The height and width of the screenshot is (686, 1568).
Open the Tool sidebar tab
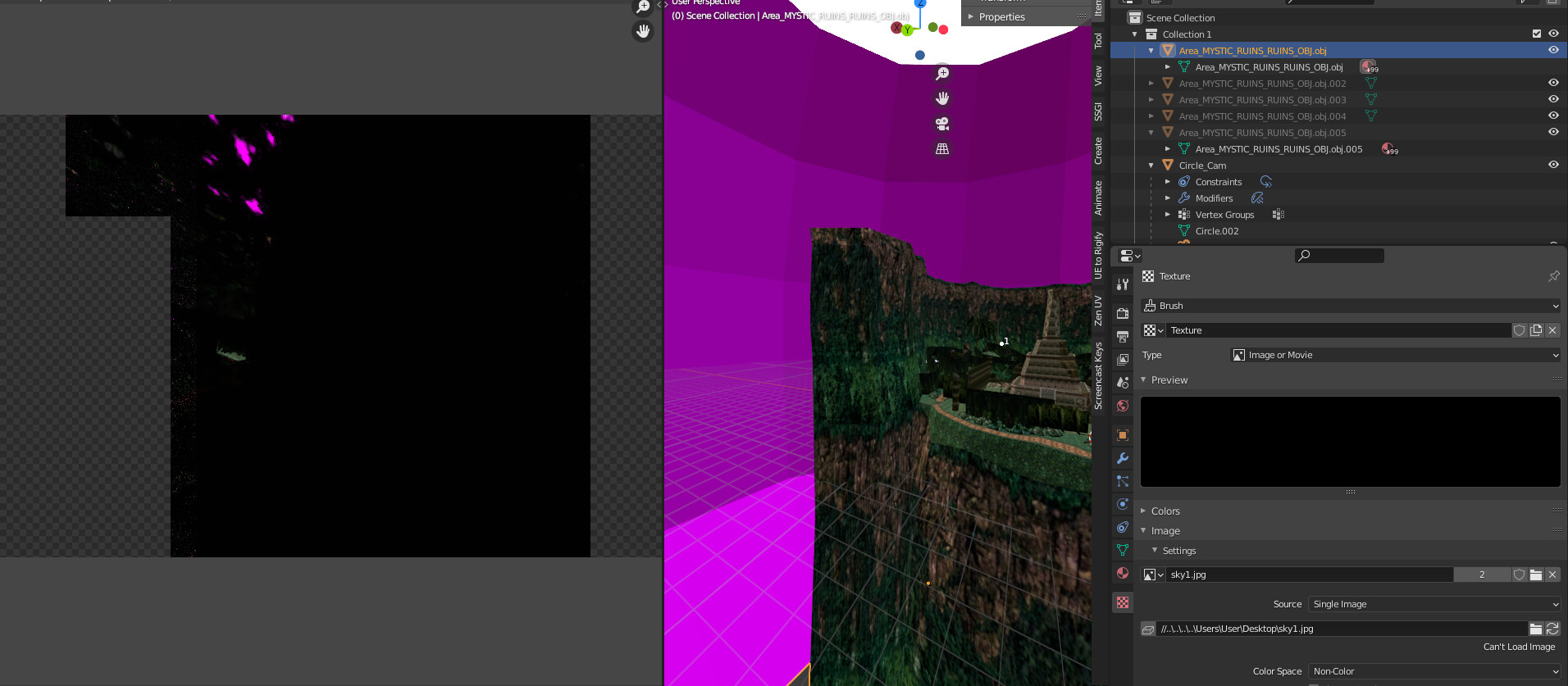tap(1099, 40)
